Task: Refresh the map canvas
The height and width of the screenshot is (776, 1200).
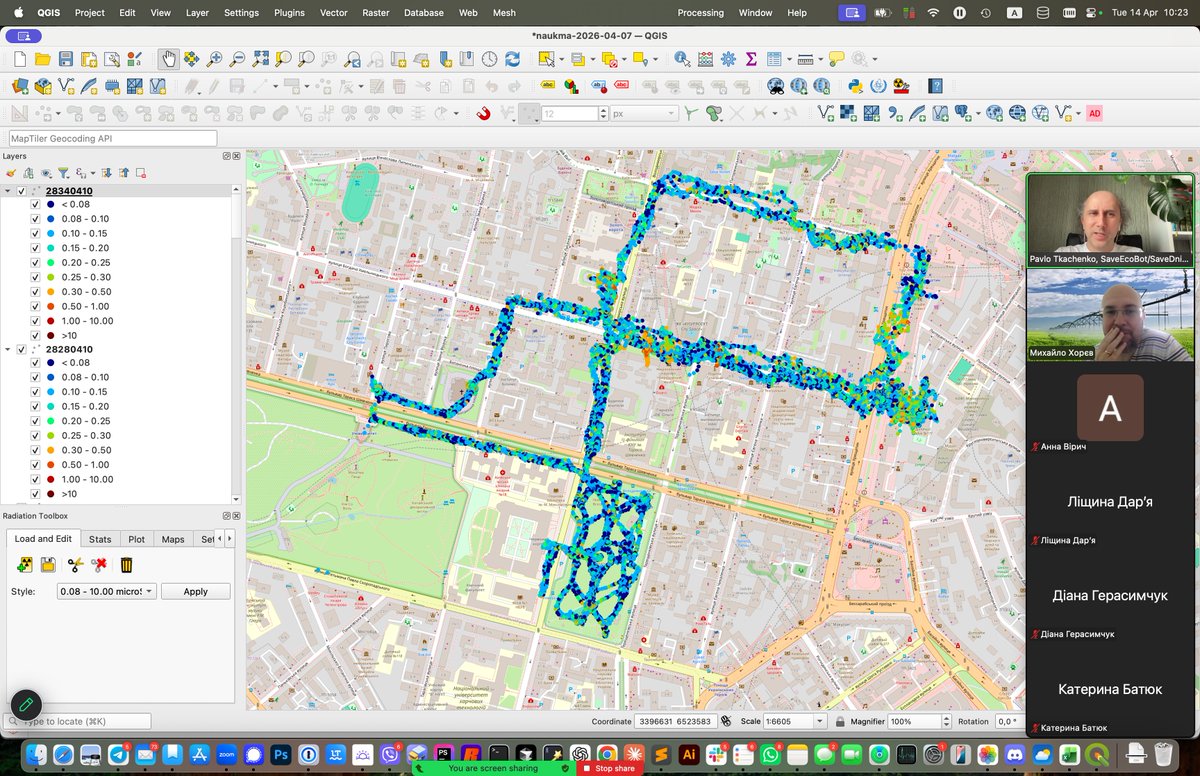Action: 512,60
